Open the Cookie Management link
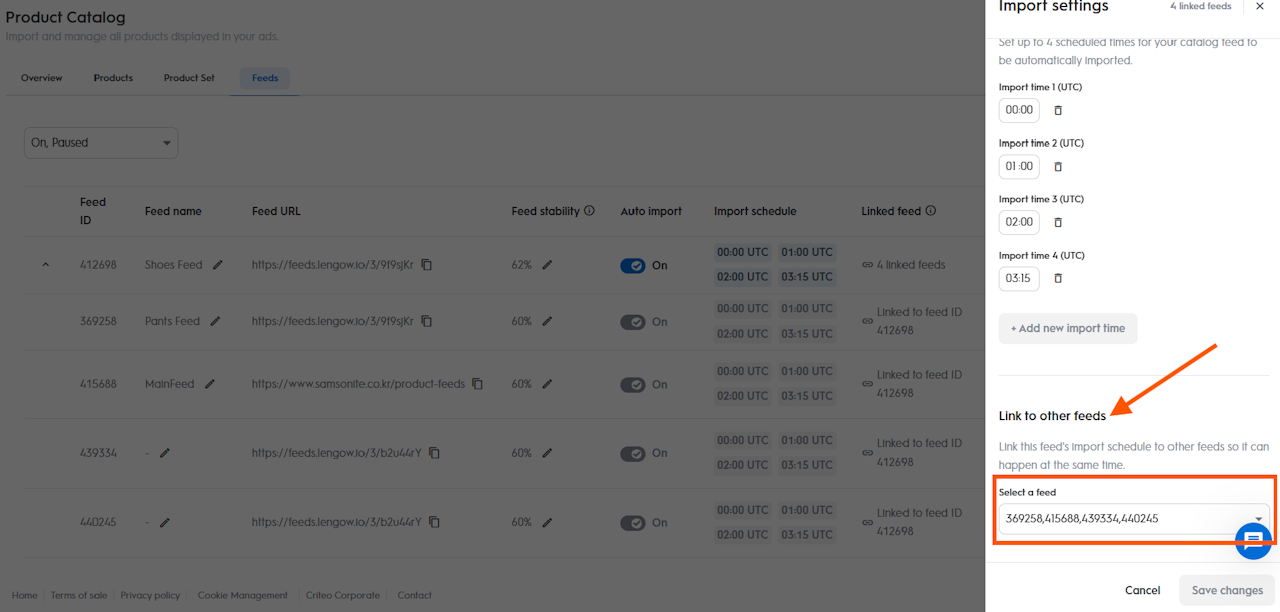The height and width of the screenshot is (612, 1280). (x=243, y=595)
